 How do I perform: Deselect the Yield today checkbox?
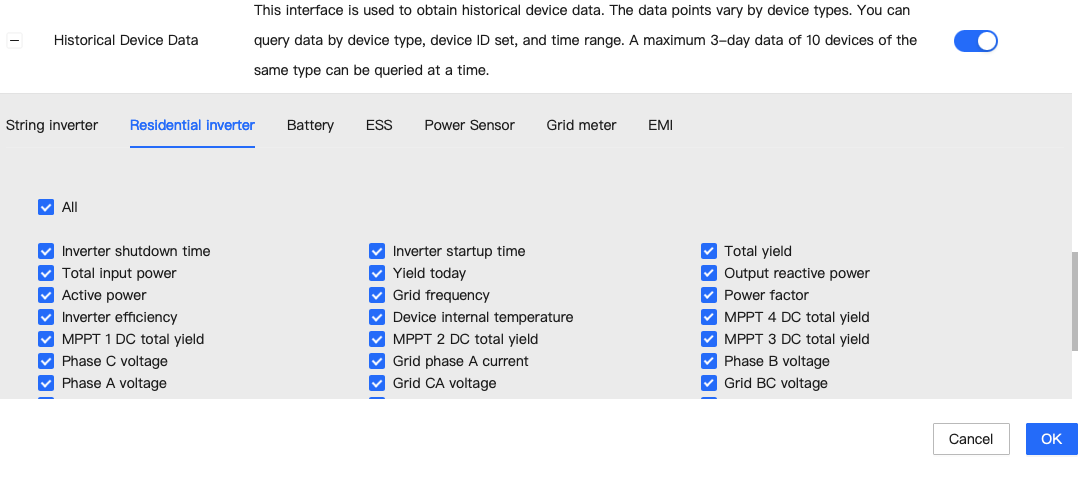377,273
